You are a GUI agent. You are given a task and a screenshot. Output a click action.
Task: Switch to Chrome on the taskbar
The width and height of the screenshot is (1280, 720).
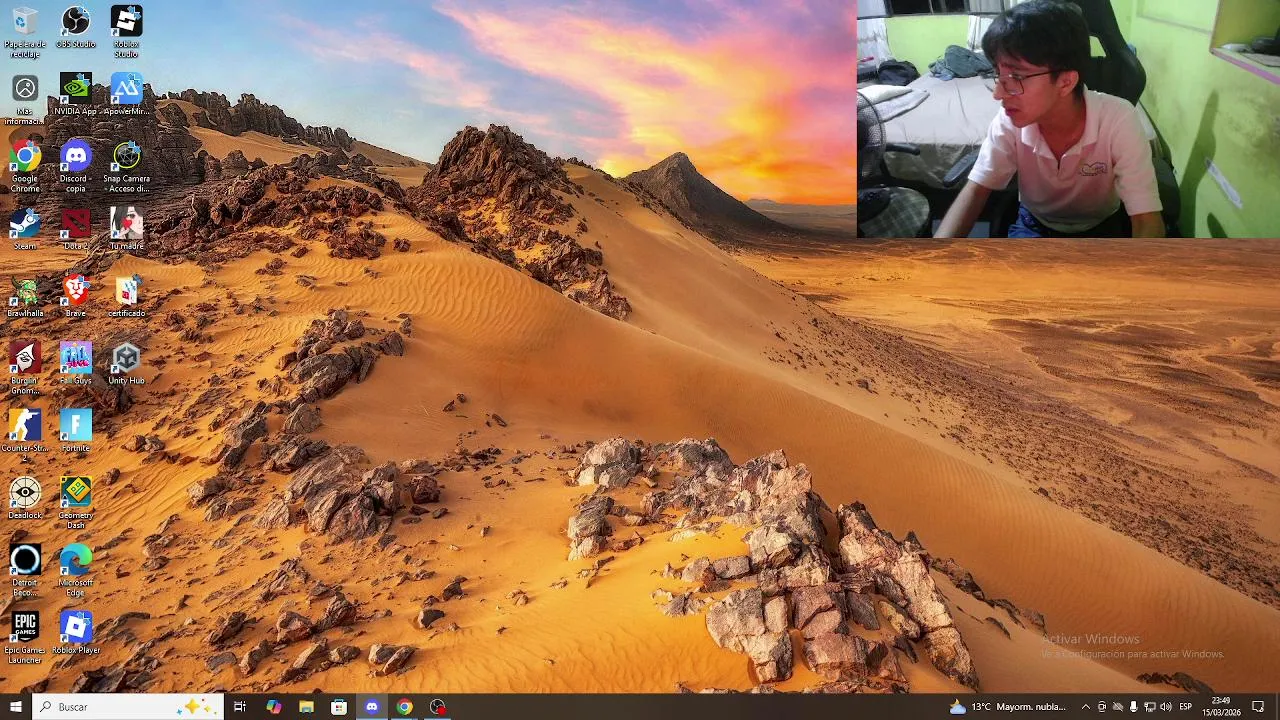click(x=404, y=707)
